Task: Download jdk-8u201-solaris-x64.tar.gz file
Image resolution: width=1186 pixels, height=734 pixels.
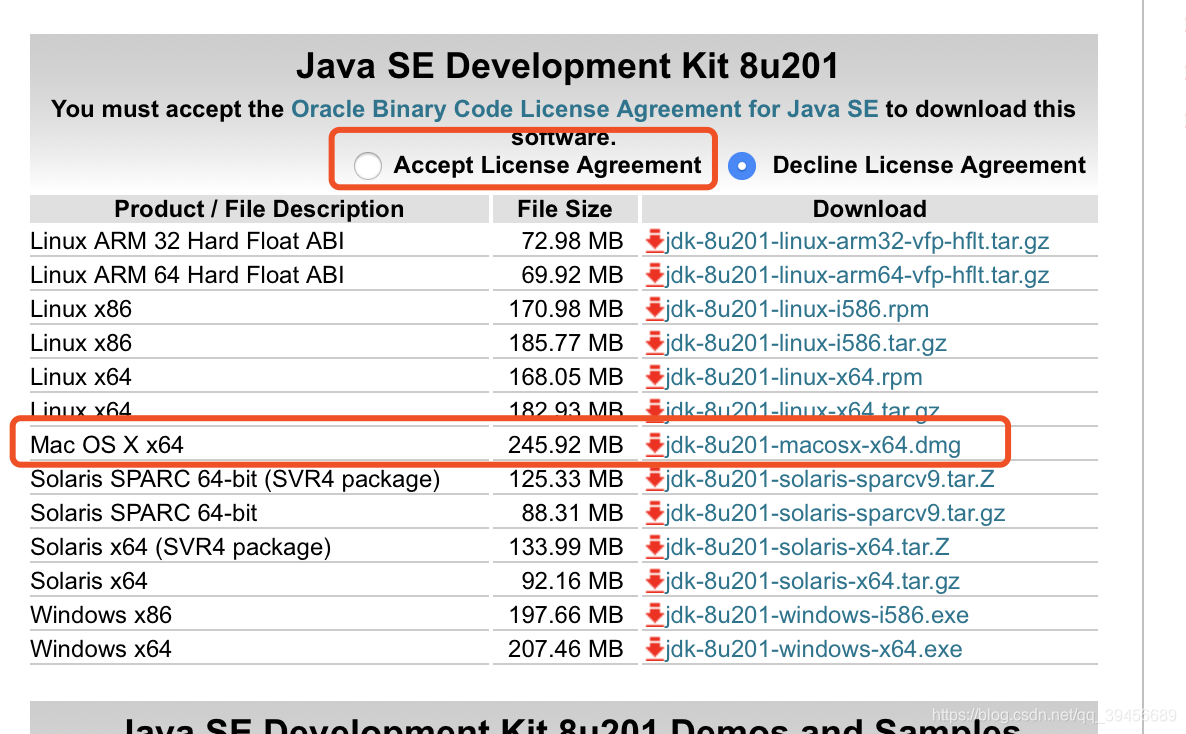Action: [812, 581]
